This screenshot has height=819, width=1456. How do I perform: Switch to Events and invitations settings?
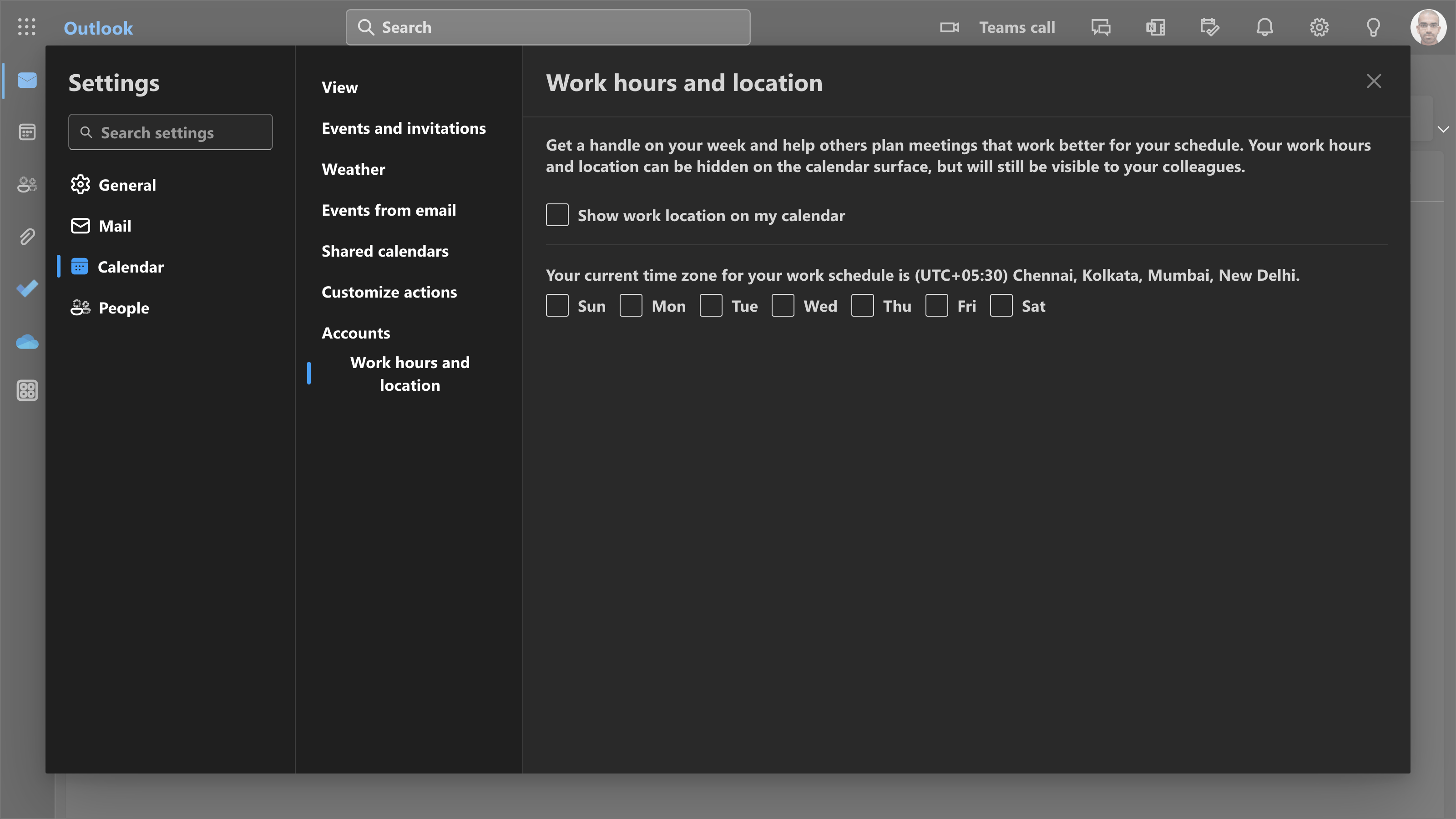[404, 128]
